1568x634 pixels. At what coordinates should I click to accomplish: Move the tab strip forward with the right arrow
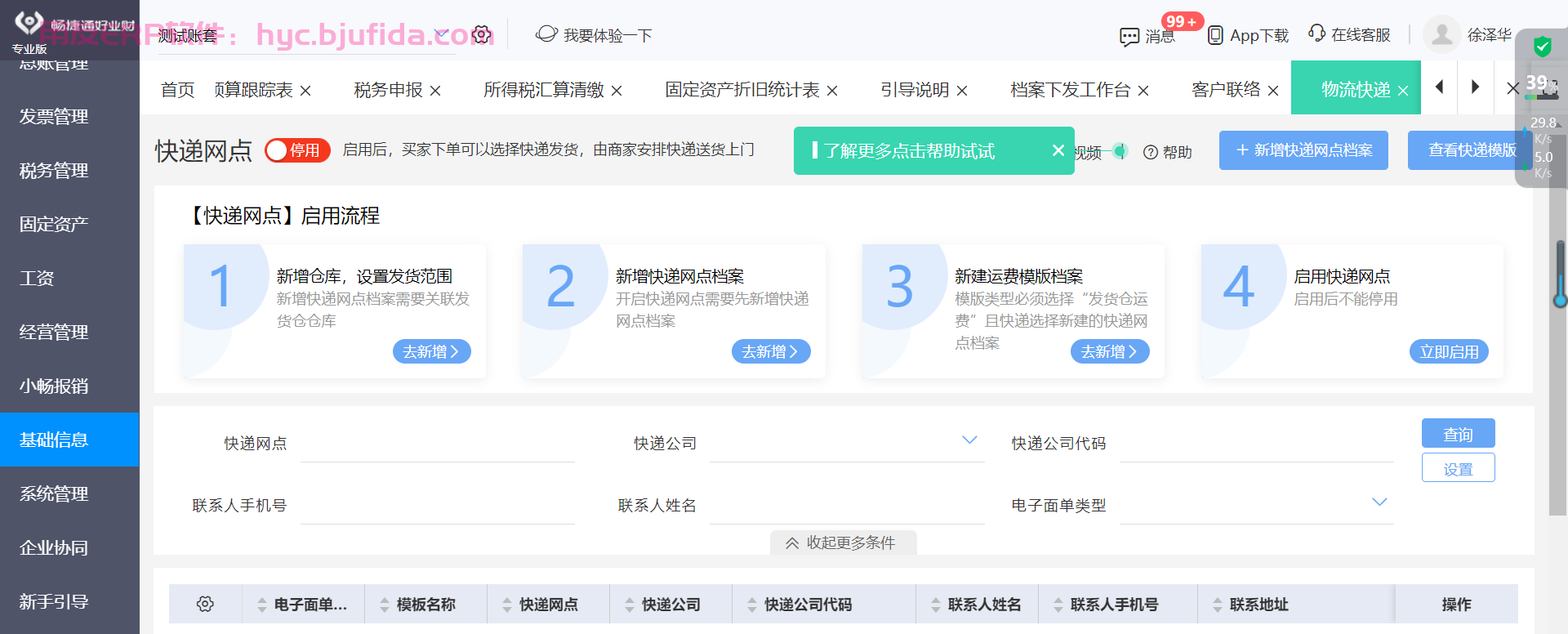(1475, 87)
